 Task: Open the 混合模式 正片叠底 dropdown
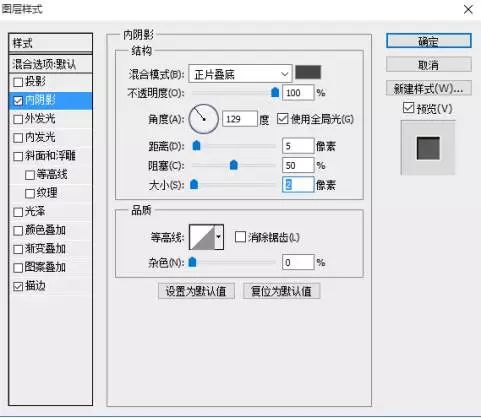coord(240,74)
